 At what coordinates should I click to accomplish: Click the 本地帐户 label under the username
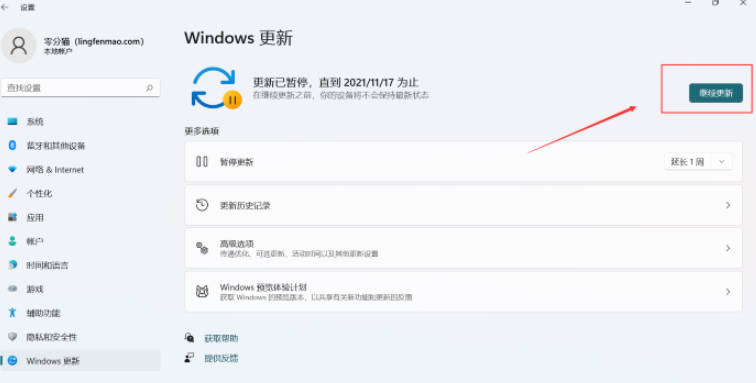[58, 52]
